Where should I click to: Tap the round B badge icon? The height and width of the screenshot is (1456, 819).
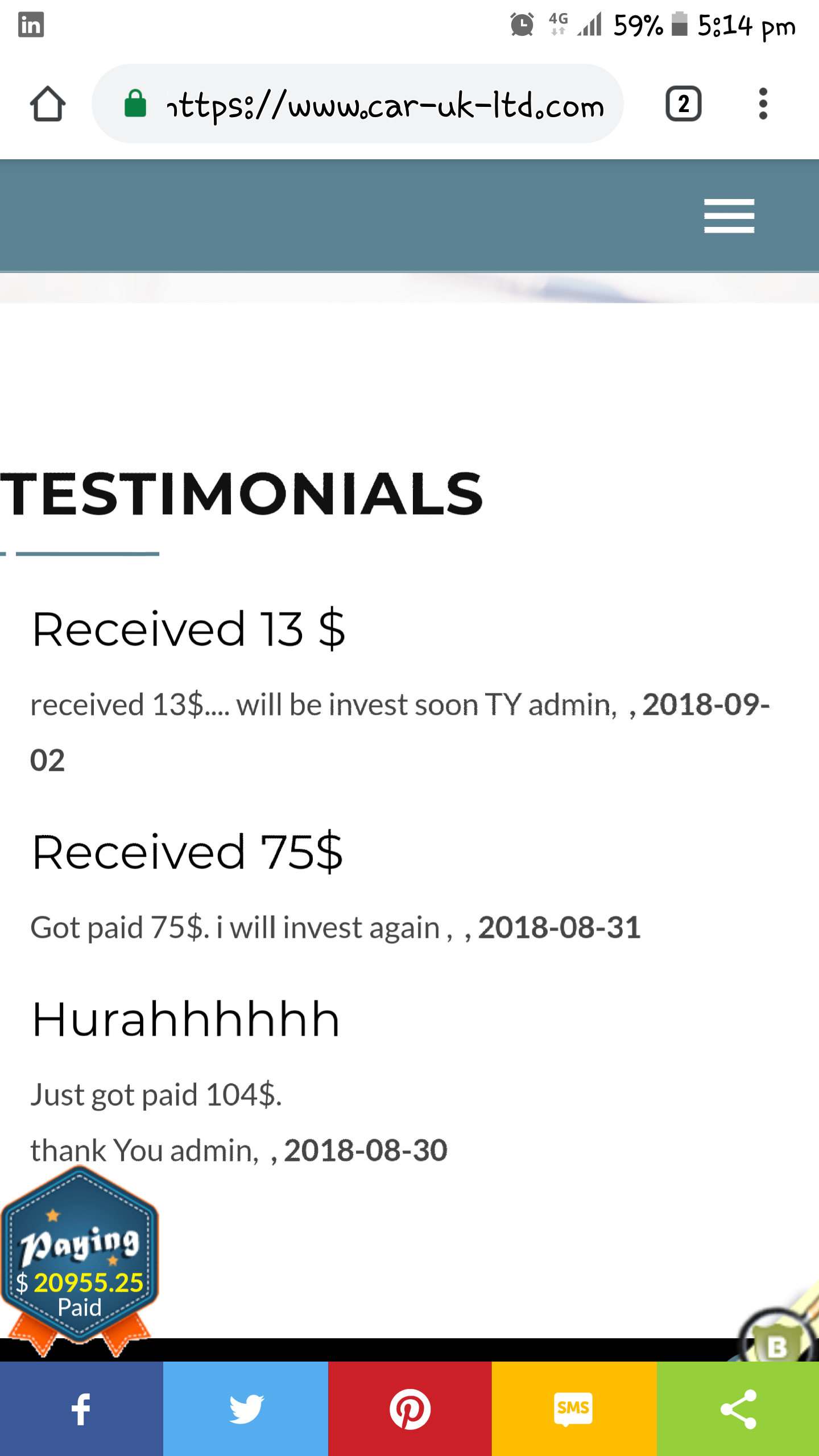tap(777, 1345)
